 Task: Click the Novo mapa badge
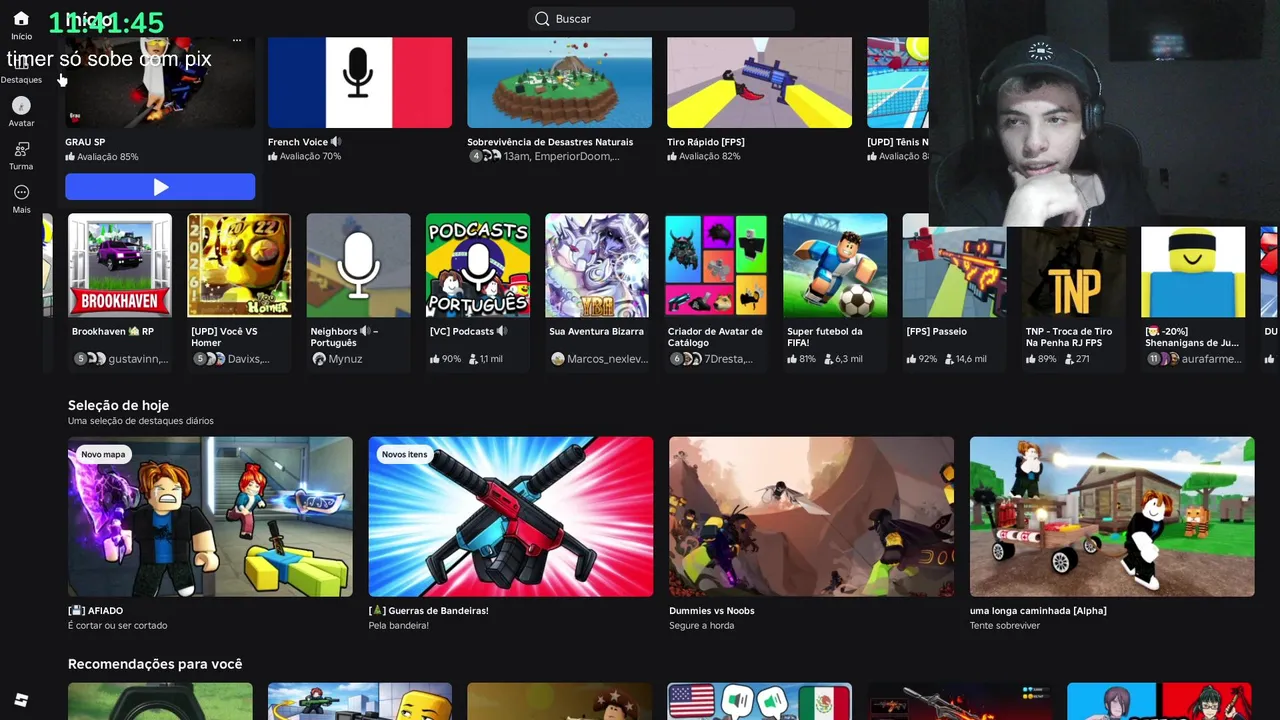tap(103, 454)
